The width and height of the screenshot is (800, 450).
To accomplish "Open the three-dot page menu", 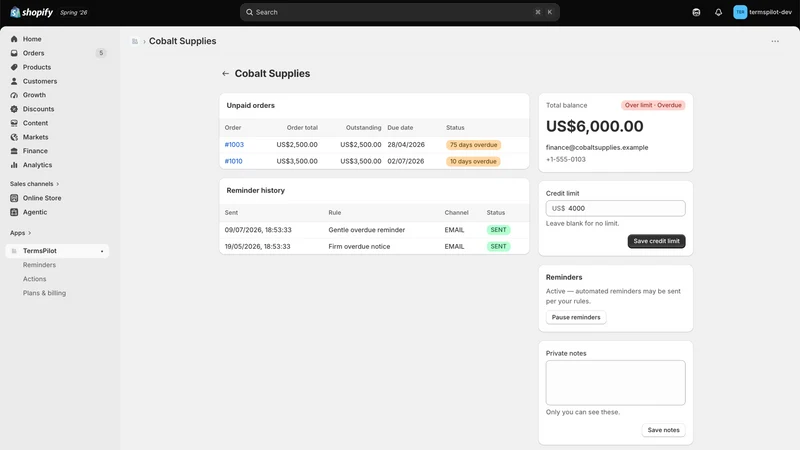I will [775, 41].
